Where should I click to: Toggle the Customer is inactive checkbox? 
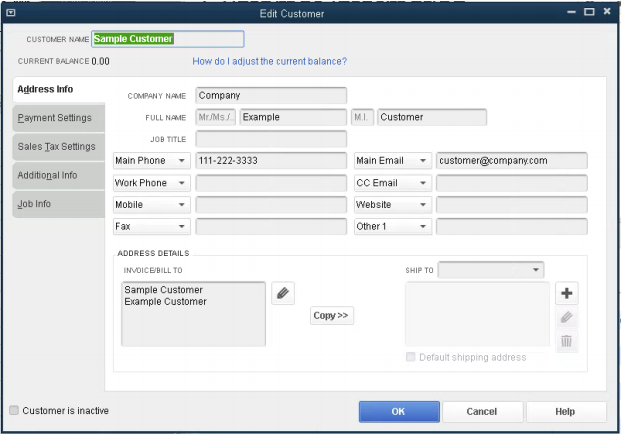click(x=14, y=410)
